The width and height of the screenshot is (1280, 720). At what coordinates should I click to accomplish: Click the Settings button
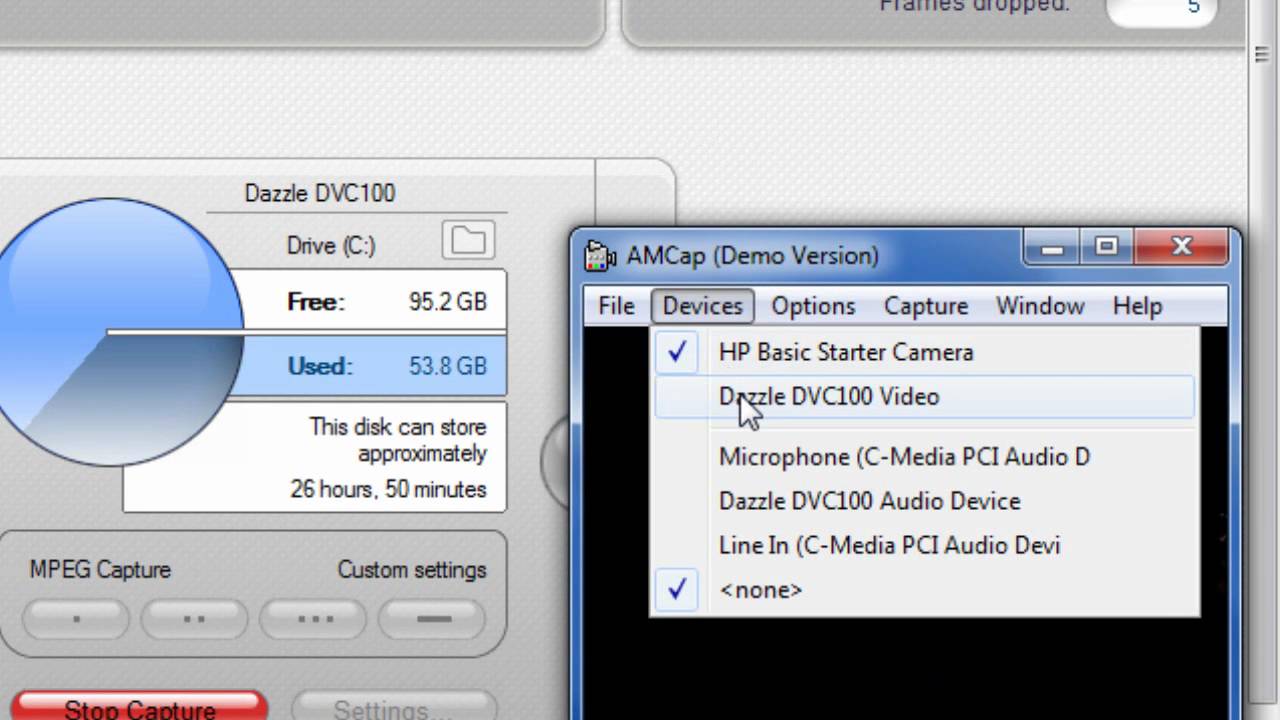click(394, 706)
